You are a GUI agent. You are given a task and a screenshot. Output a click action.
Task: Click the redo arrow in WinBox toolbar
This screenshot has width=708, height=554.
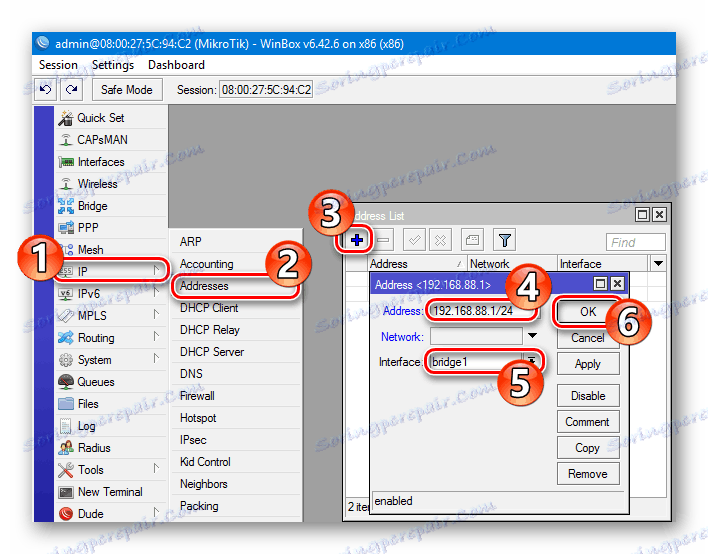pyautogui.click(x=71, y=89)
